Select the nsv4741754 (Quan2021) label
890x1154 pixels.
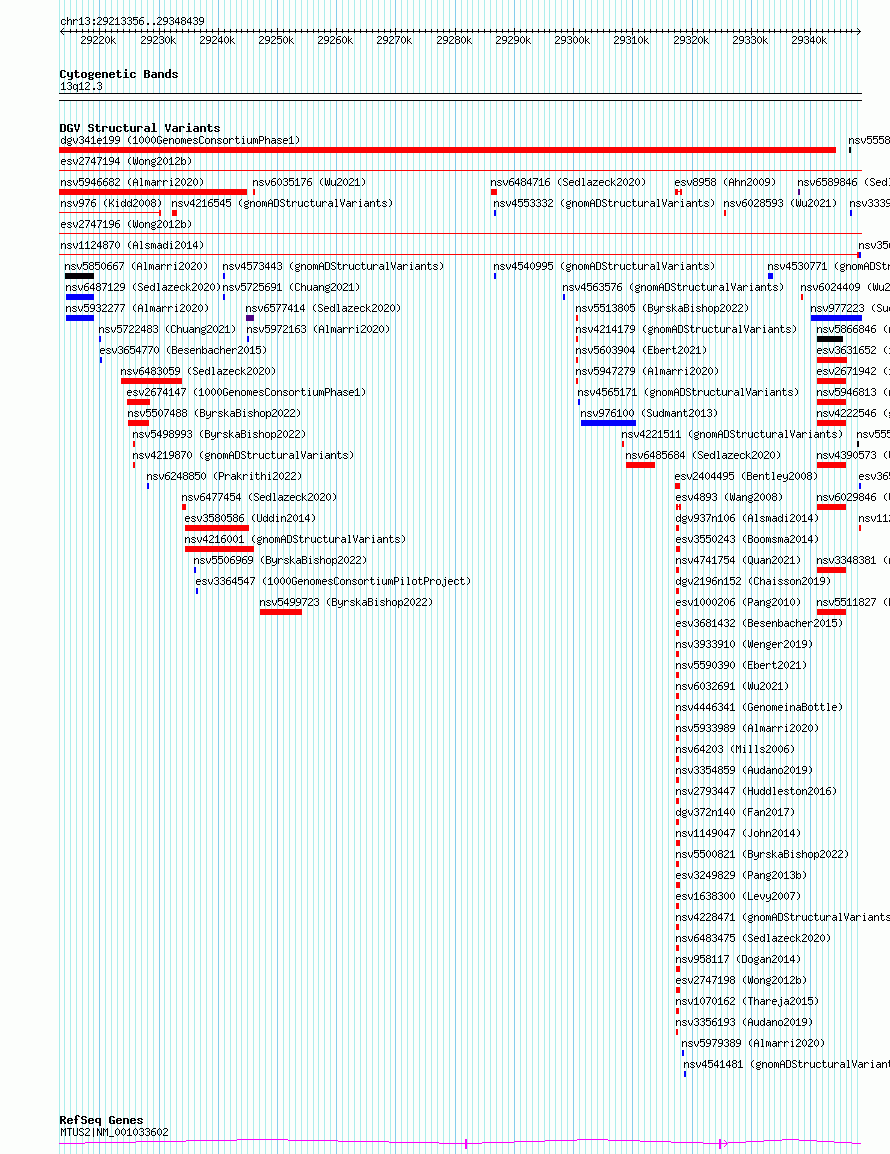[738, 561]
